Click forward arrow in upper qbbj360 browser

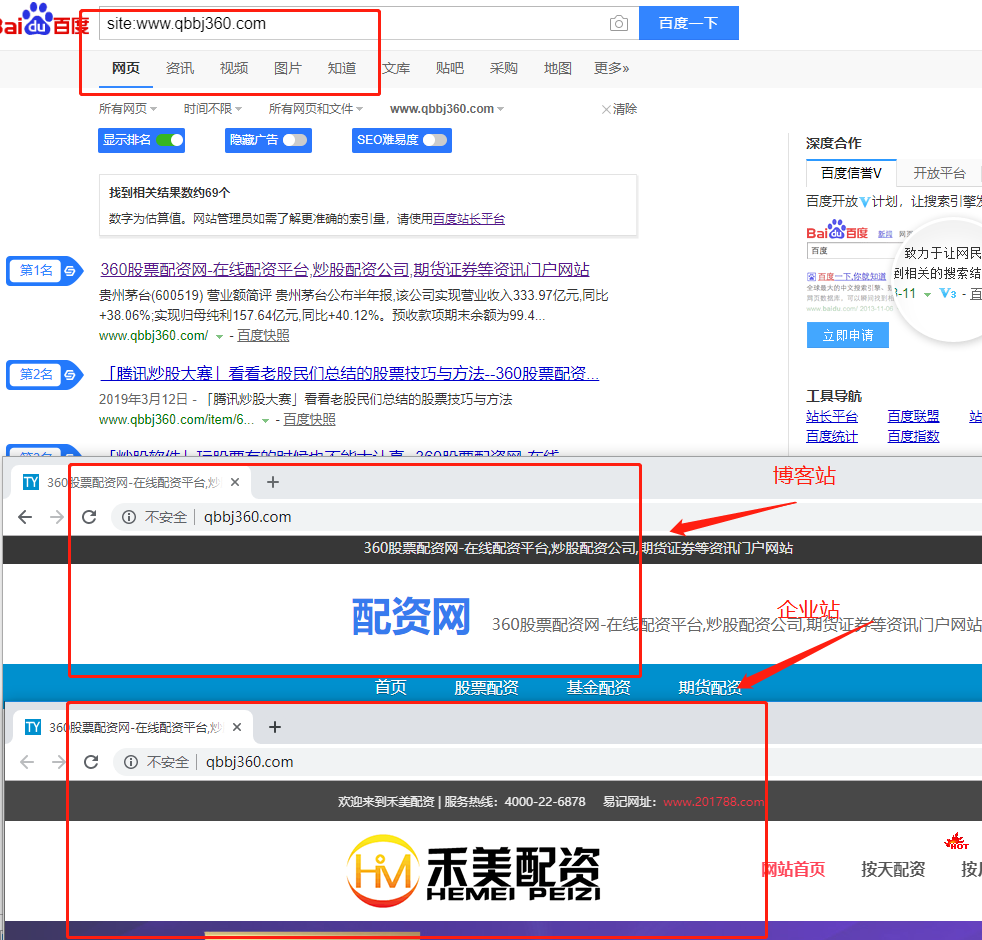click(x=57, y=517)
